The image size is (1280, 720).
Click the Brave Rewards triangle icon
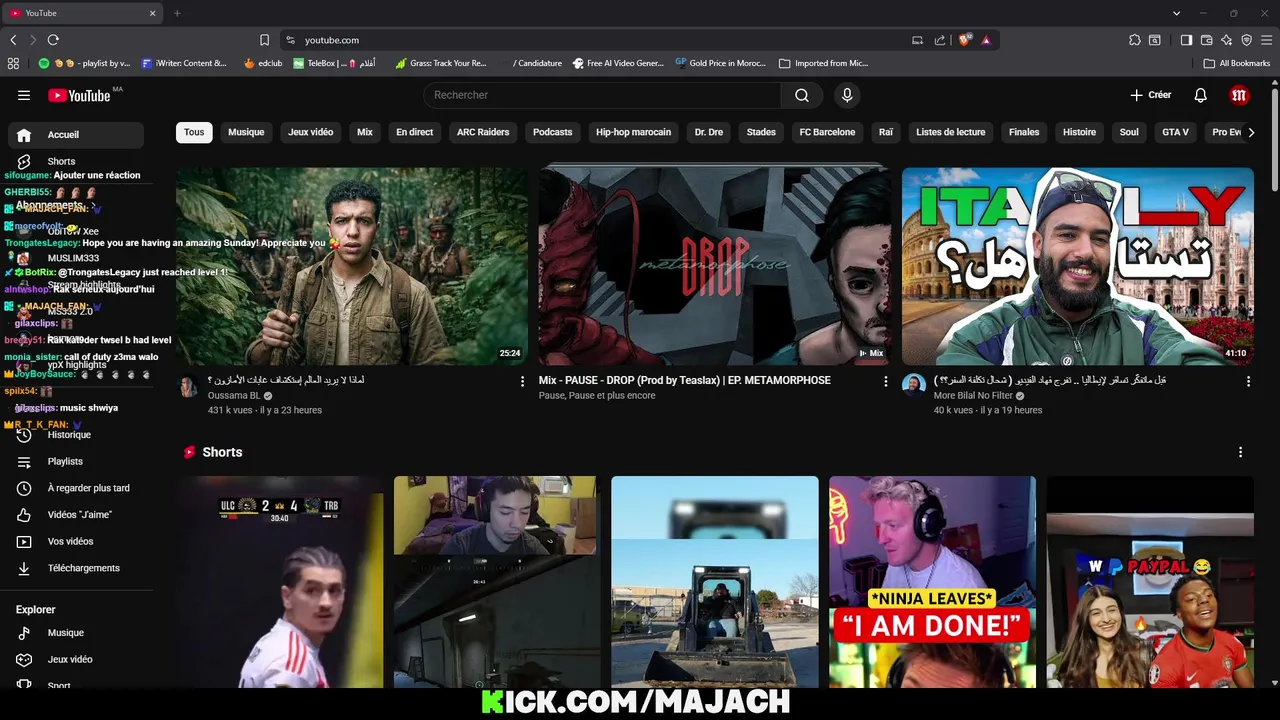[x=986, y=40]
